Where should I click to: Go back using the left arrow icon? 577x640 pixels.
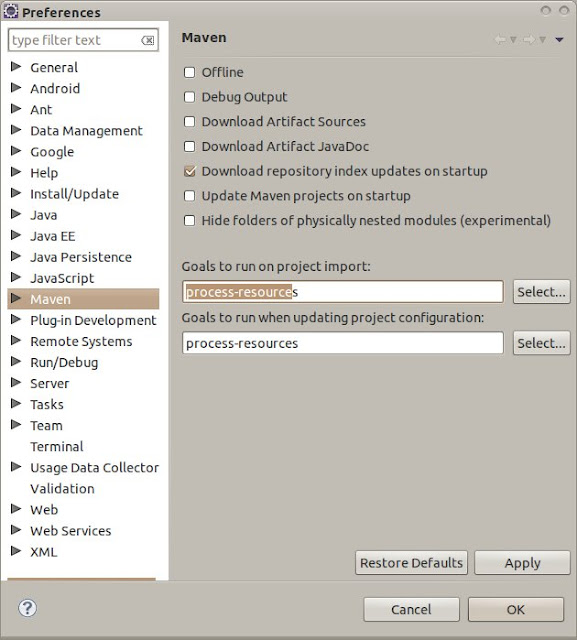(x=499, y=40)
